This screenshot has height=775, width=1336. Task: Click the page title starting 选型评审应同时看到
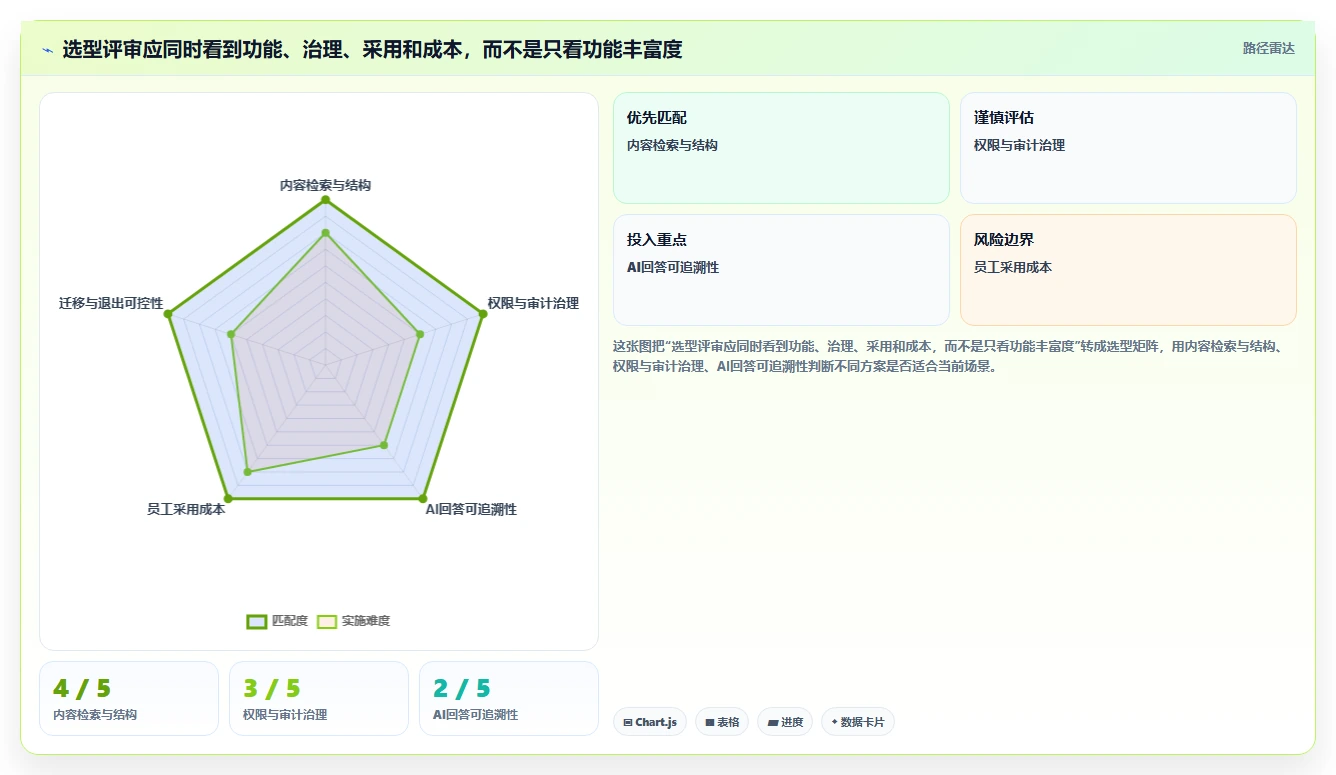coord(372,50)
